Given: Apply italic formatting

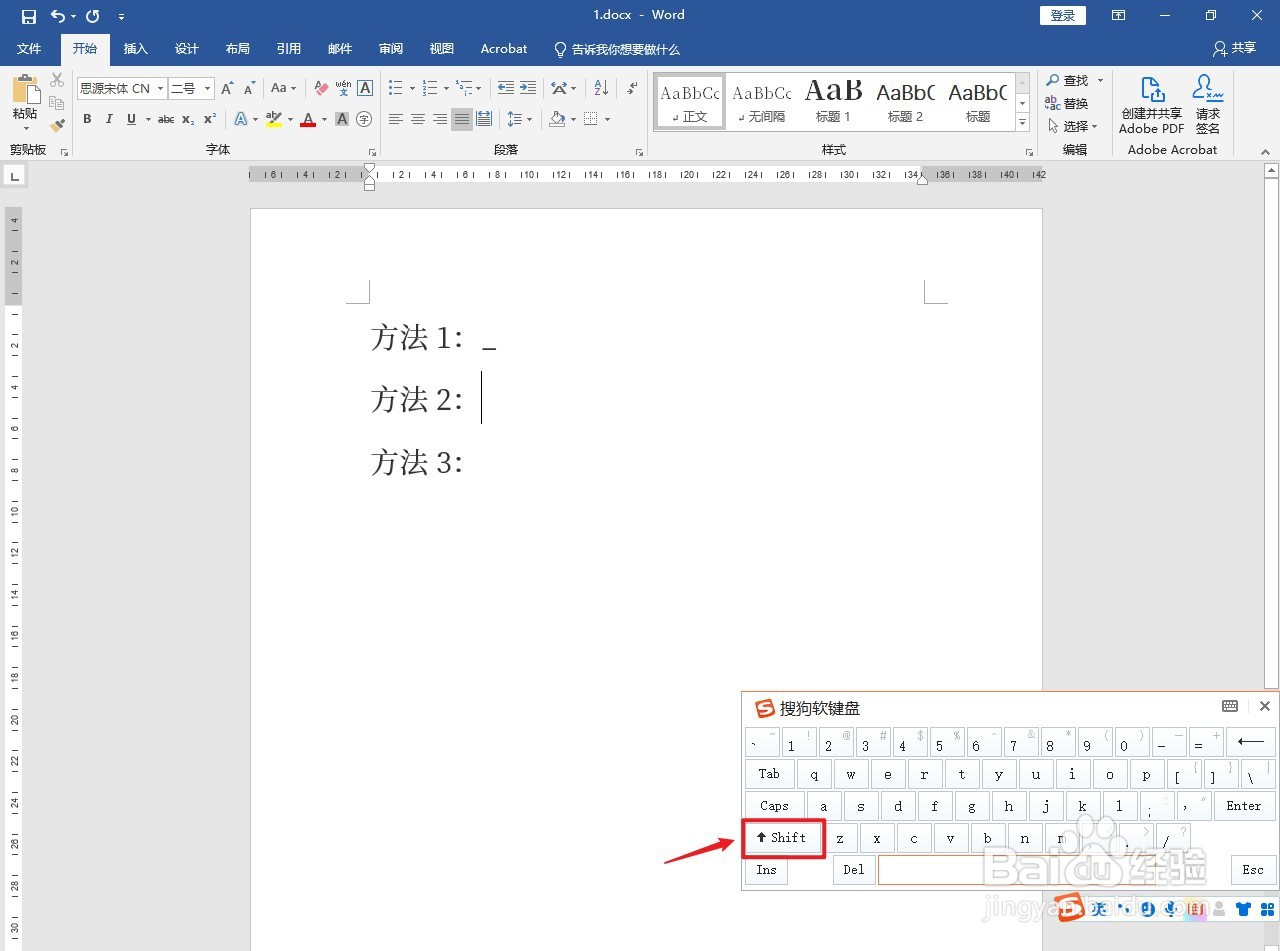Looking at the screenshot, I should click(108, 118).
